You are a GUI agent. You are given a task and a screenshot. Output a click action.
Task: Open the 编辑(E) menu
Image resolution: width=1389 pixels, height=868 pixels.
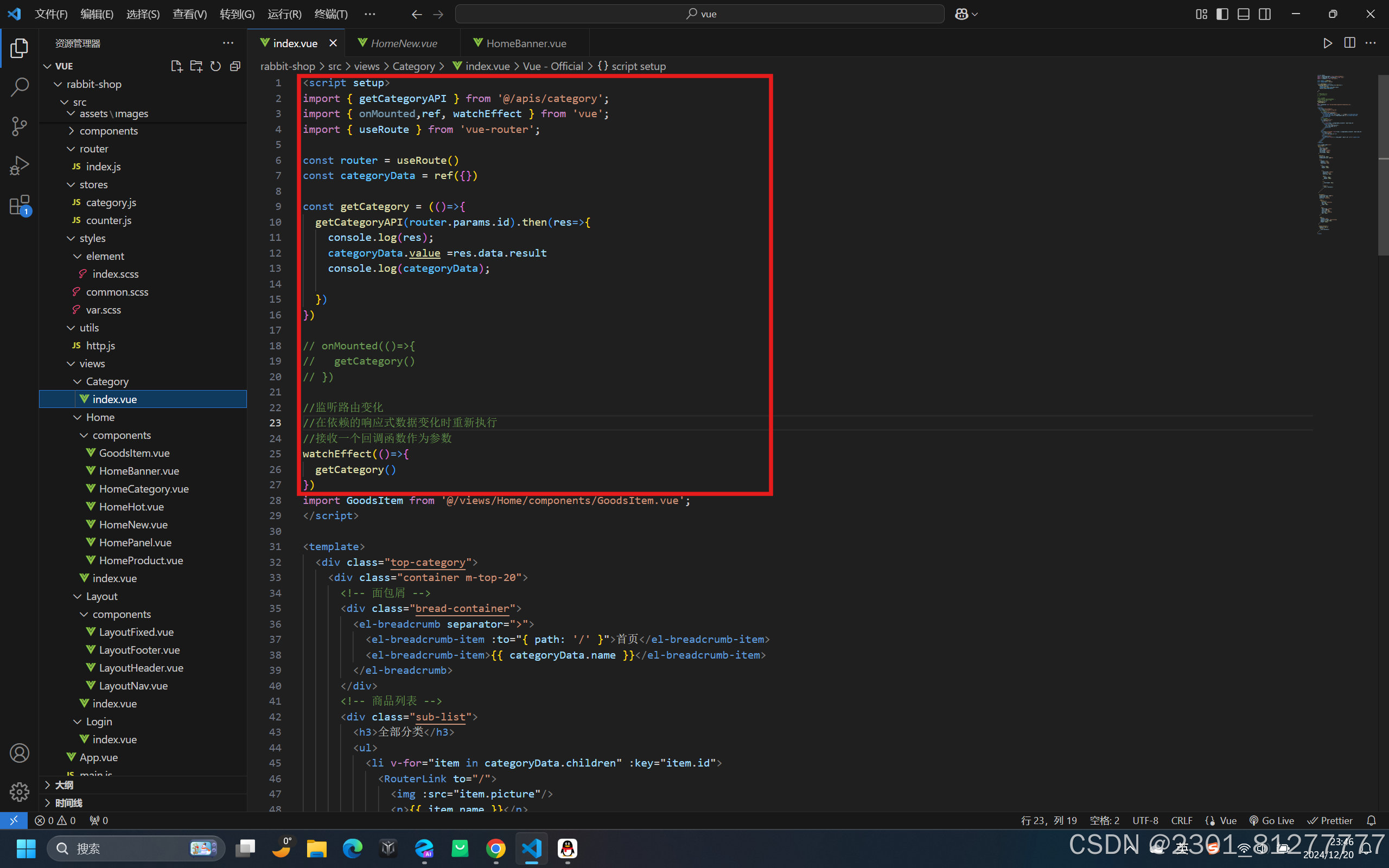click(97, 14)
